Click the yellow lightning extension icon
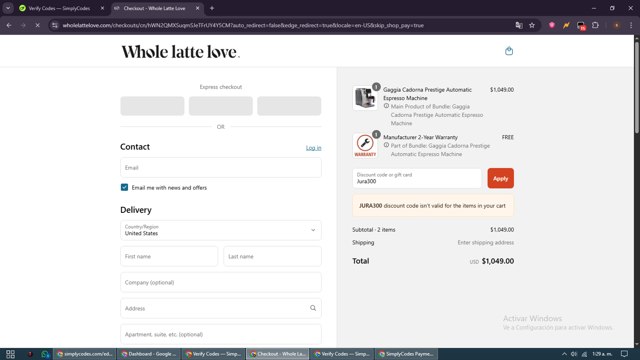The width and height of the screenshot is (640, 360). [566, 25]
